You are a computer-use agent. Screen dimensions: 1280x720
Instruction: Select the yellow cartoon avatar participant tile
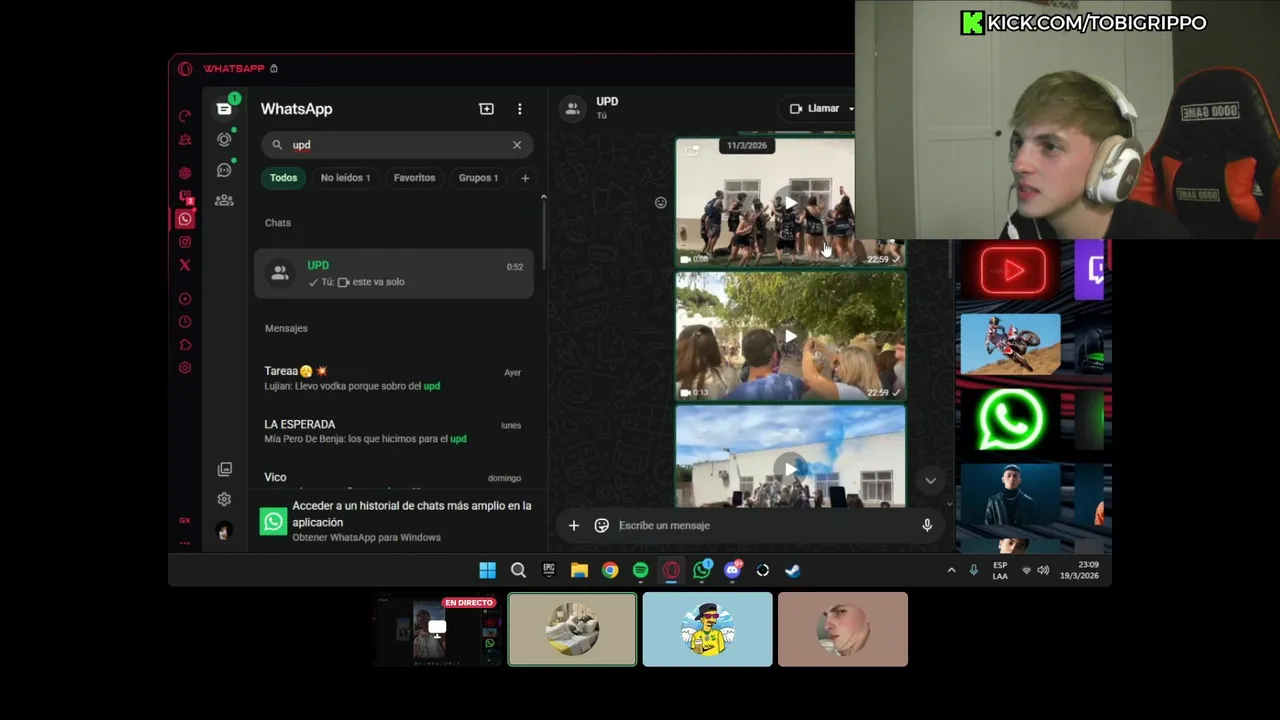coord(708,629)
